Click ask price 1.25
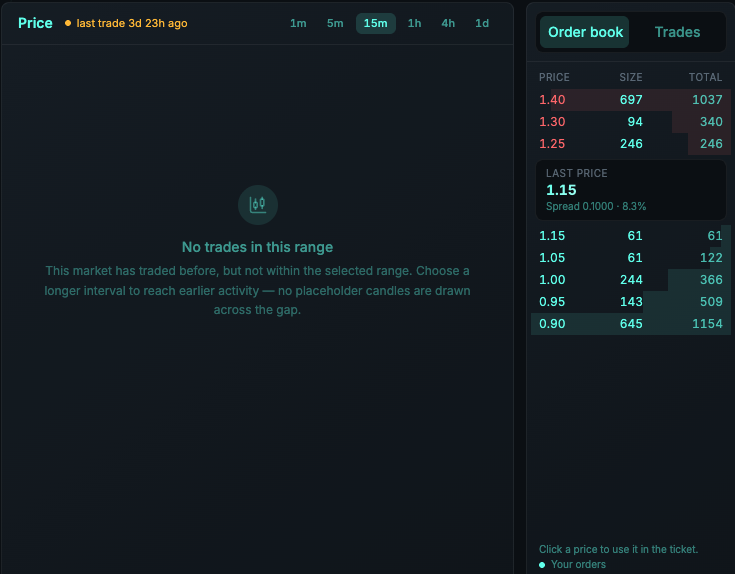Image resolution: width=735 pixels, height=574 pixels. (x=552, y=144)
